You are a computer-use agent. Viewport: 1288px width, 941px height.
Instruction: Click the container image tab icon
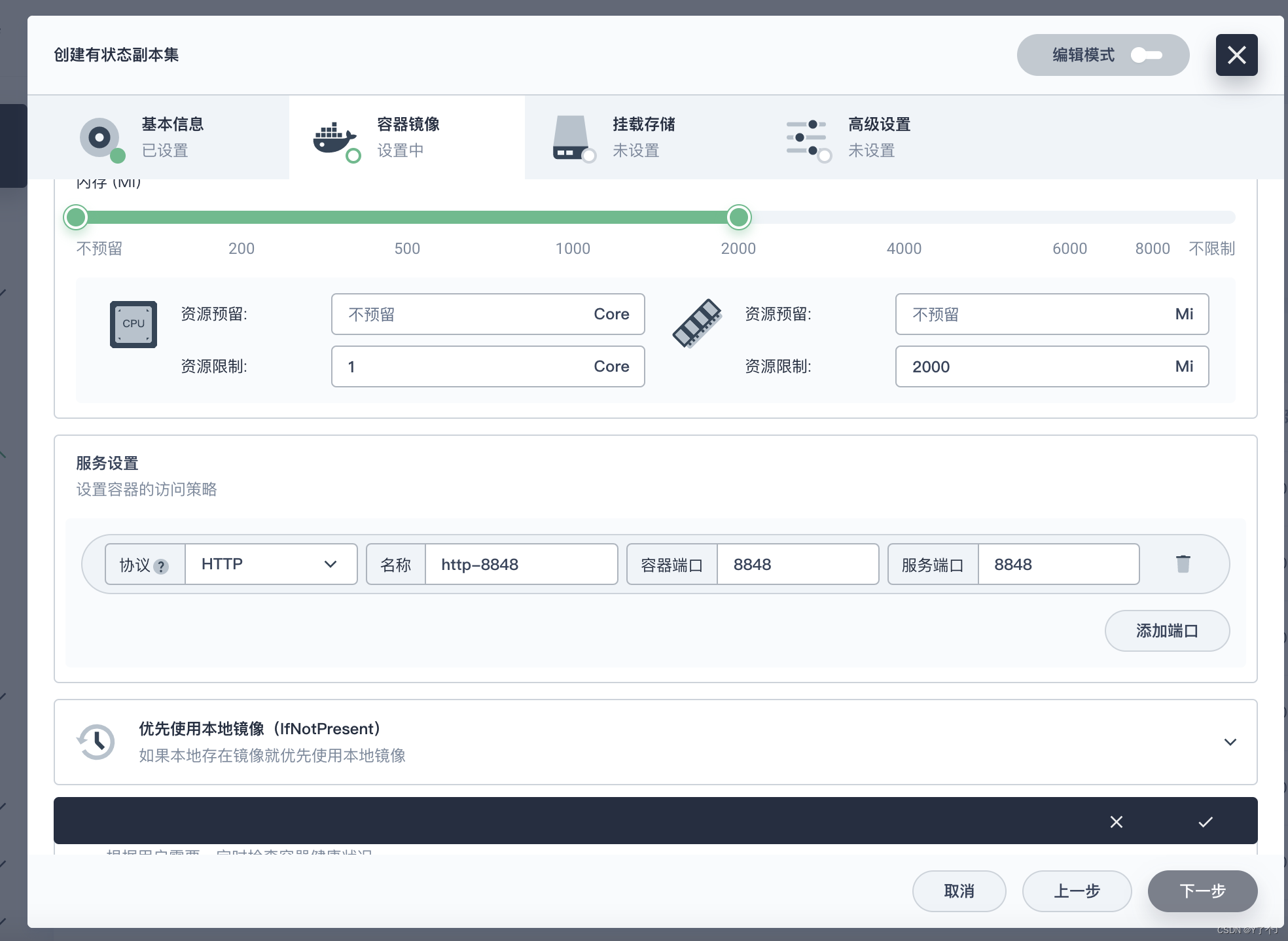pos(331,136)
